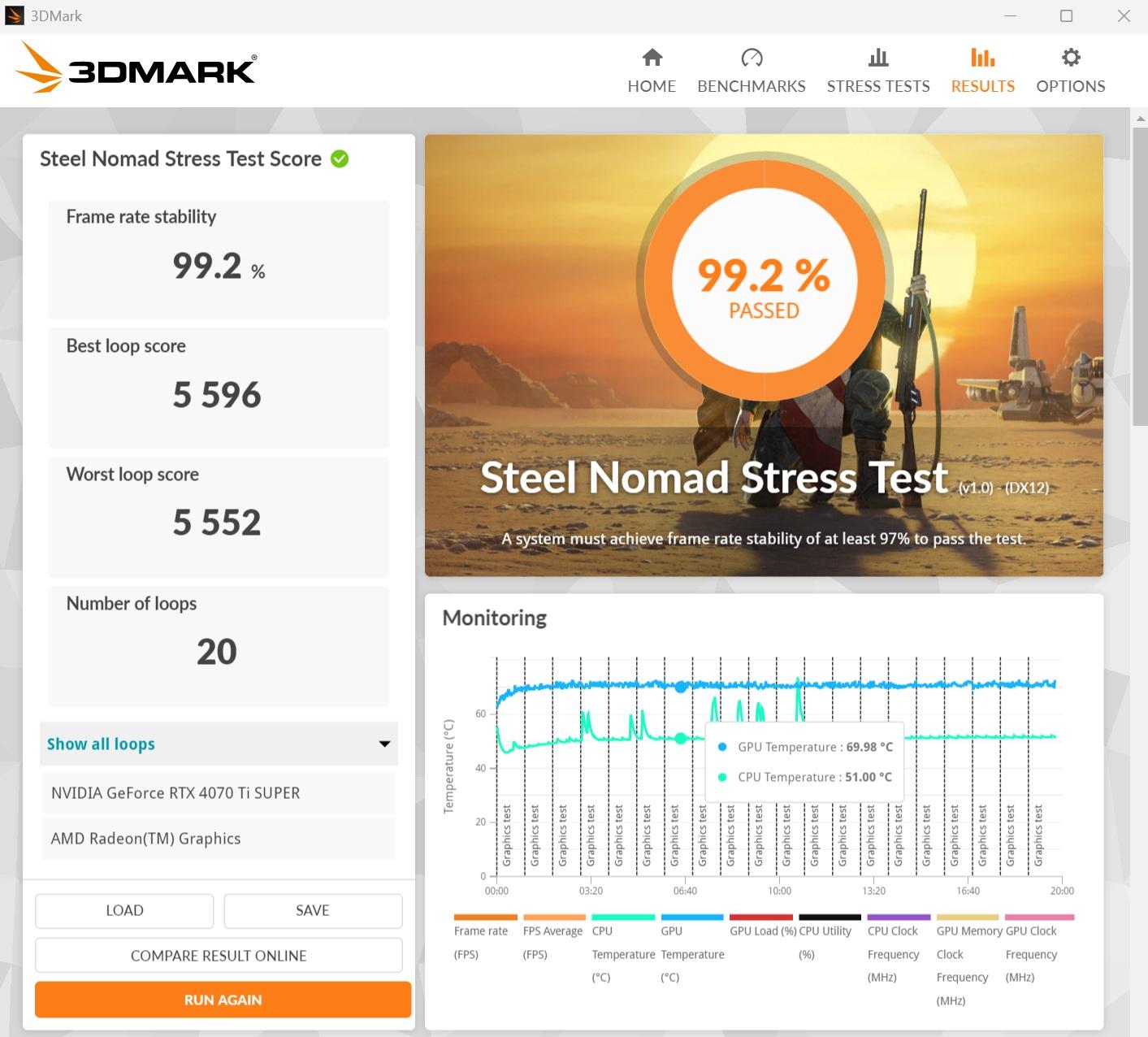Screen dimensions: 1148x1037
Task: Click the 03:20 time axis label
Action: tap(591, 891)
